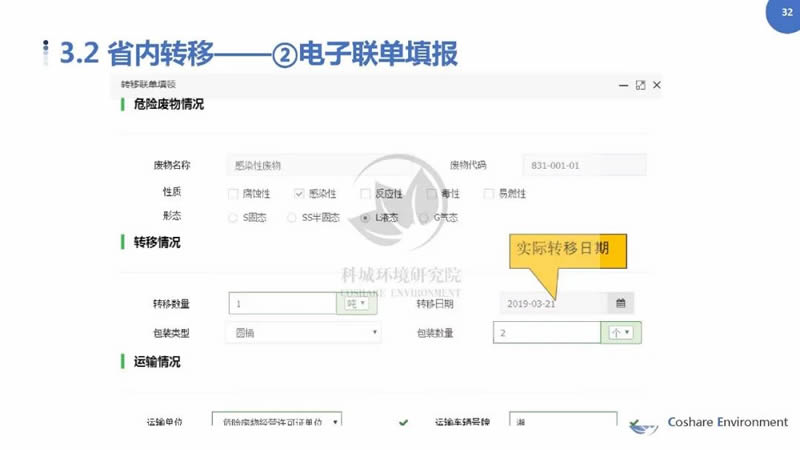Uncheck the 感染性 checkbox
Image resolution: width=800 pixels, height=450 pixels.
(299, 193)
